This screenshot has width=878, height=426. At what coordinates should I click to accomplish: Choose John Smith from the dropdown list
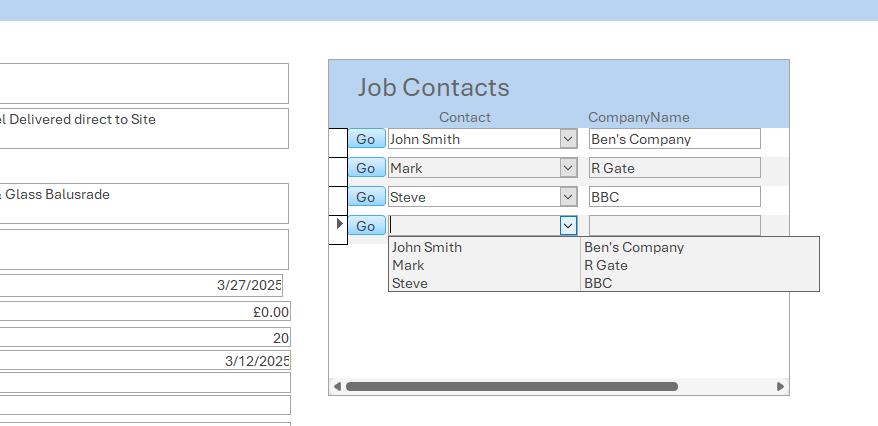coord(427,247)
